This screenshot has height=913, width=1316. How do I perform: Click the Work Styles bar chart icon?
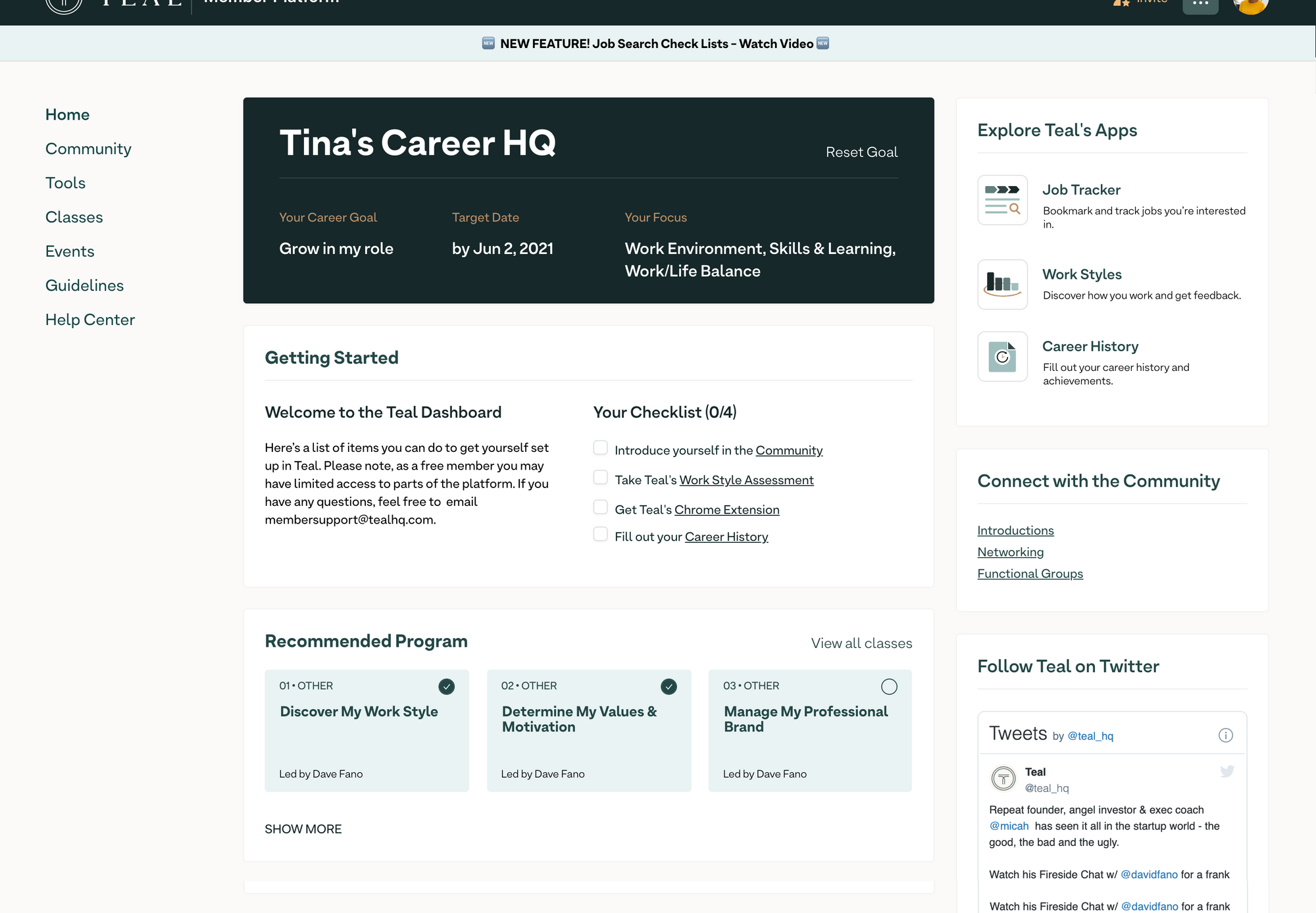click(1002, 284)
